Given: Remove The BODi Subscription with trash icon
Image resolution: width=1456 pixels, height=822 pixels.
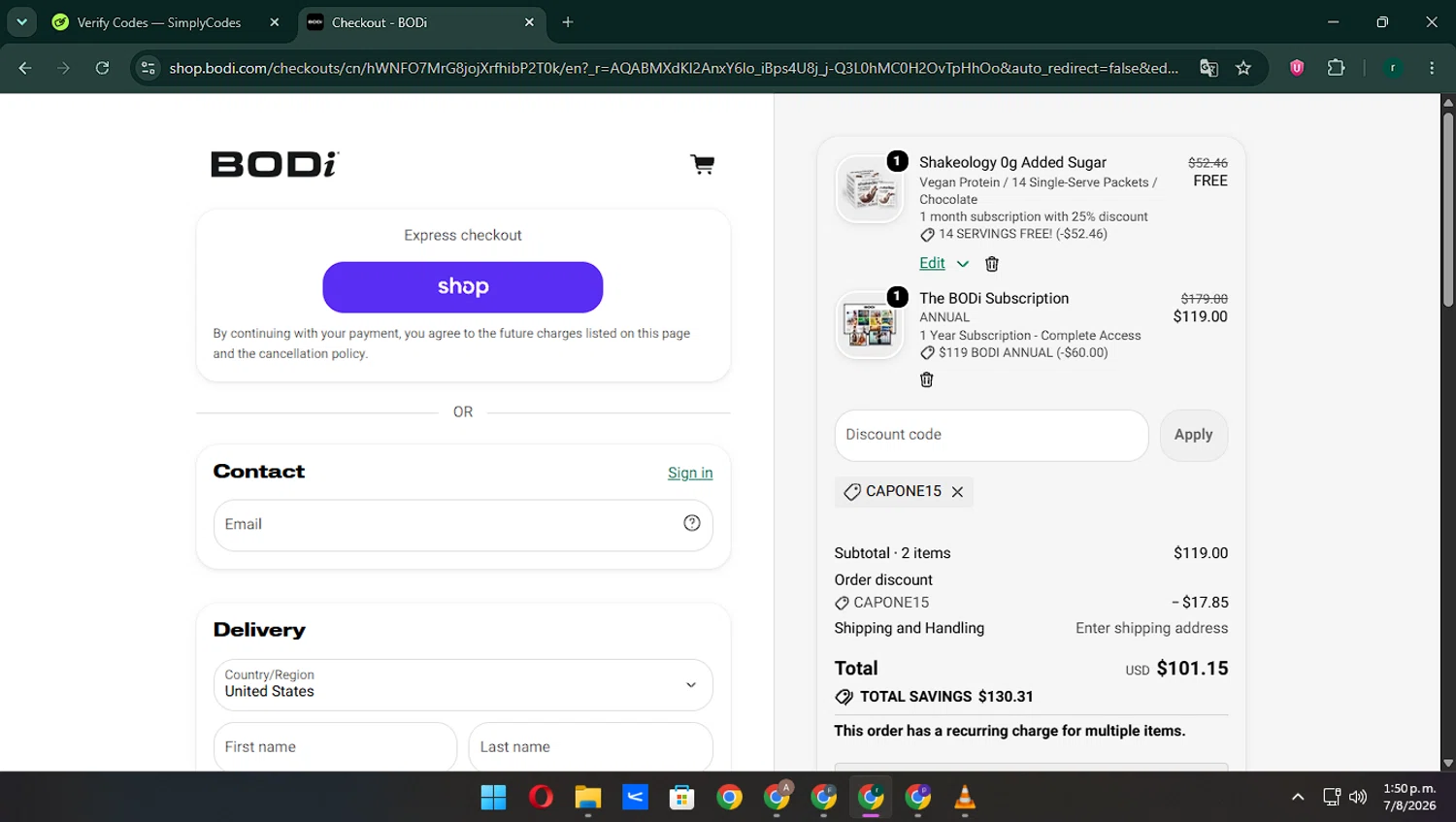Looking at the screenshot, I should click(x=926, y=379).
